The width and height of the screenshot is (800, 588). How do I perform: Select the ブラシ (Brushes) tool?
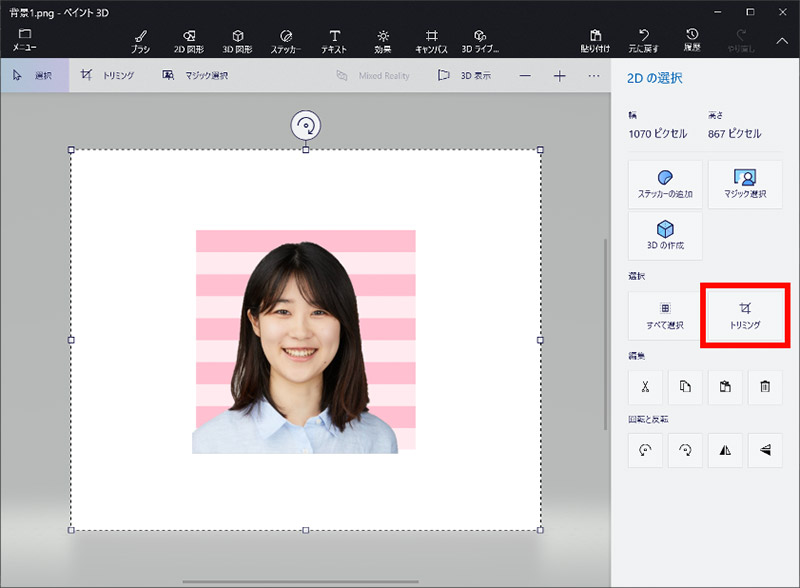click(141, 40)
